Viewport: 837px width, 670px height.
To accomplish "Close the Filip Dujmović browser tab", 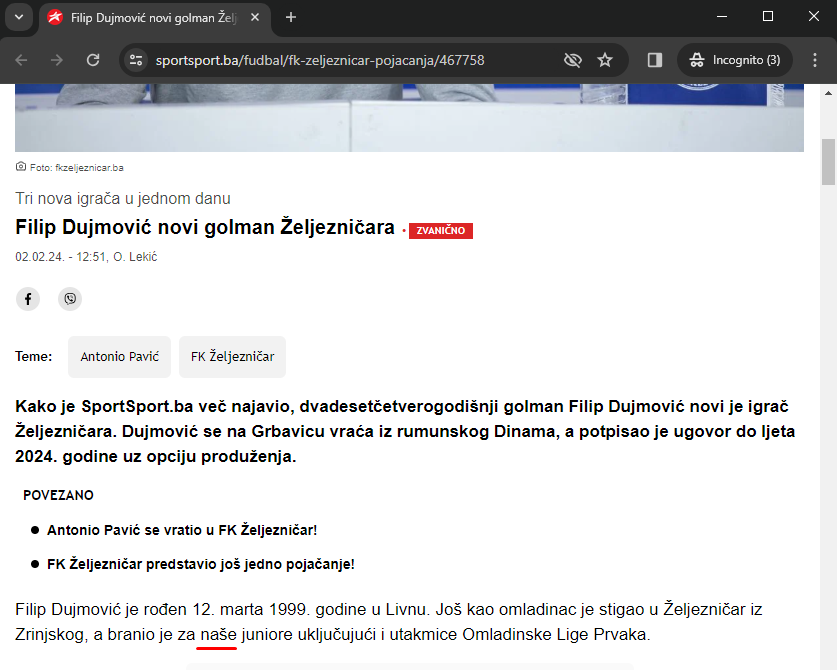I will point(255,18).
